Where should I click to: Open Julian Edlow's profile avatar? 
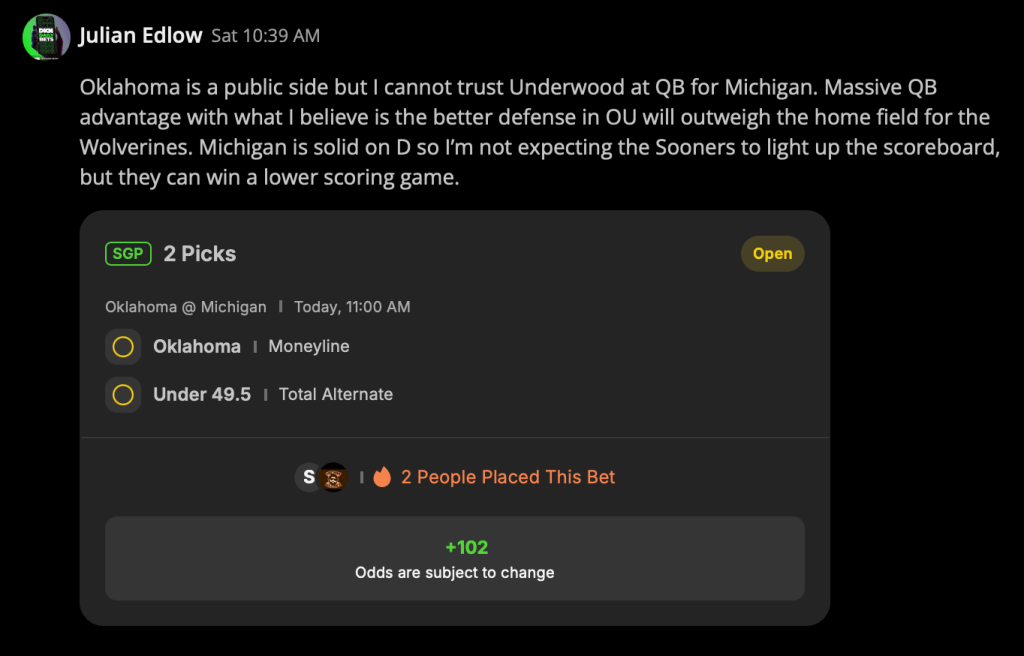46,37
